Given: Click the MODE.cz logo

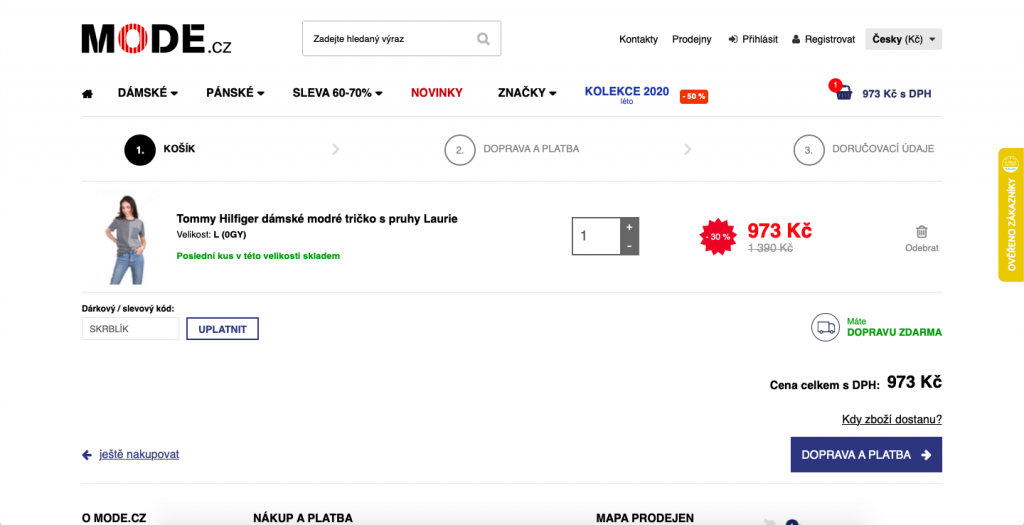Looking at the screenshot, I should [156, 39].
